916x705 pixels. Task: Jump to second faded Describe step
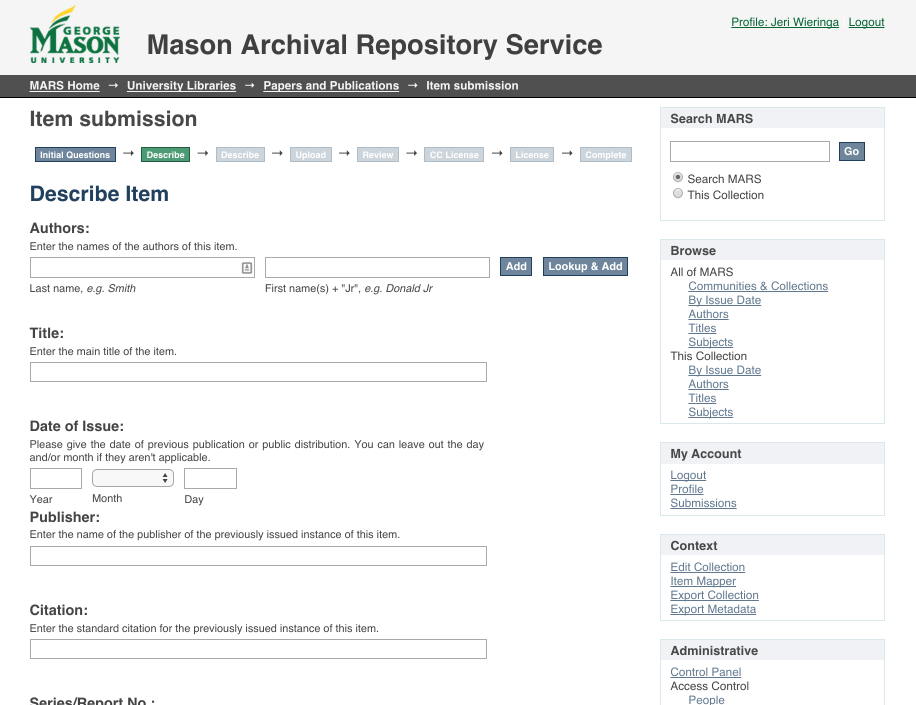240,155
